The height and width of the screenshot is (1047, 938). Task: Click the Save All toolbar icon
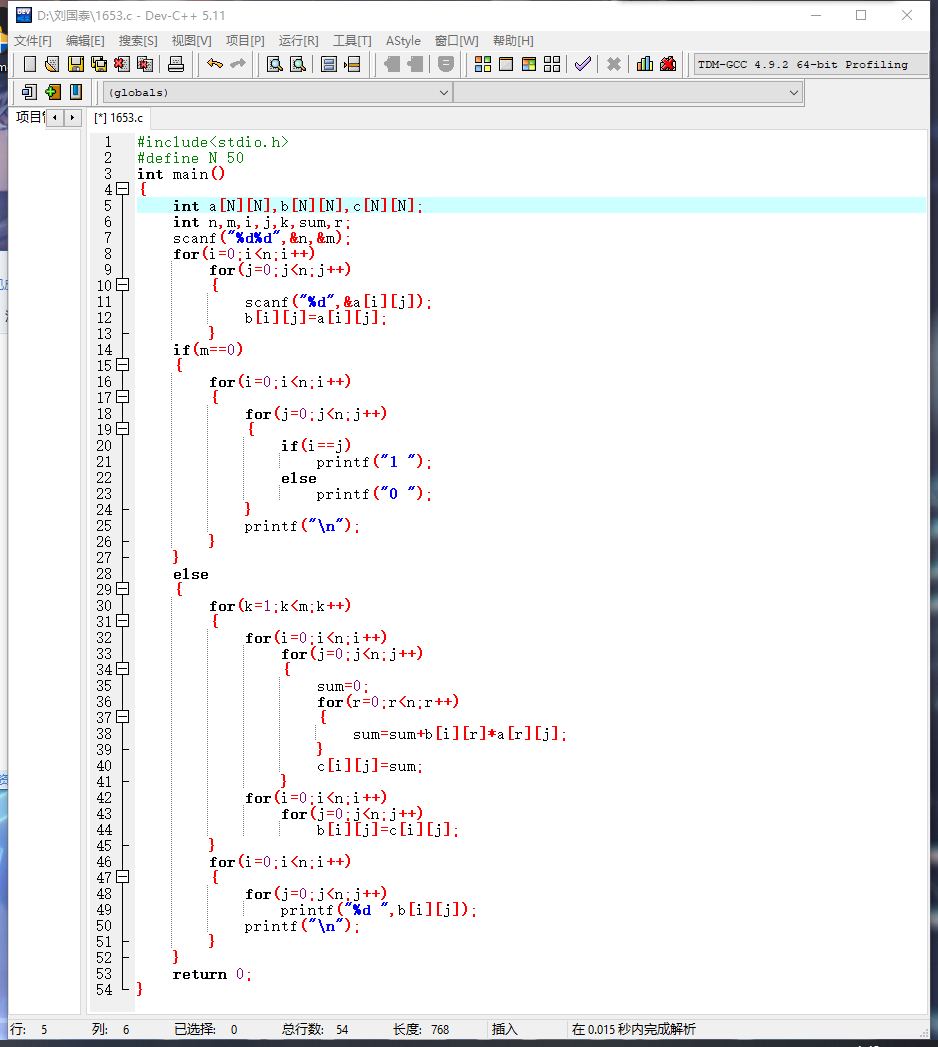(x=99, y=64)
